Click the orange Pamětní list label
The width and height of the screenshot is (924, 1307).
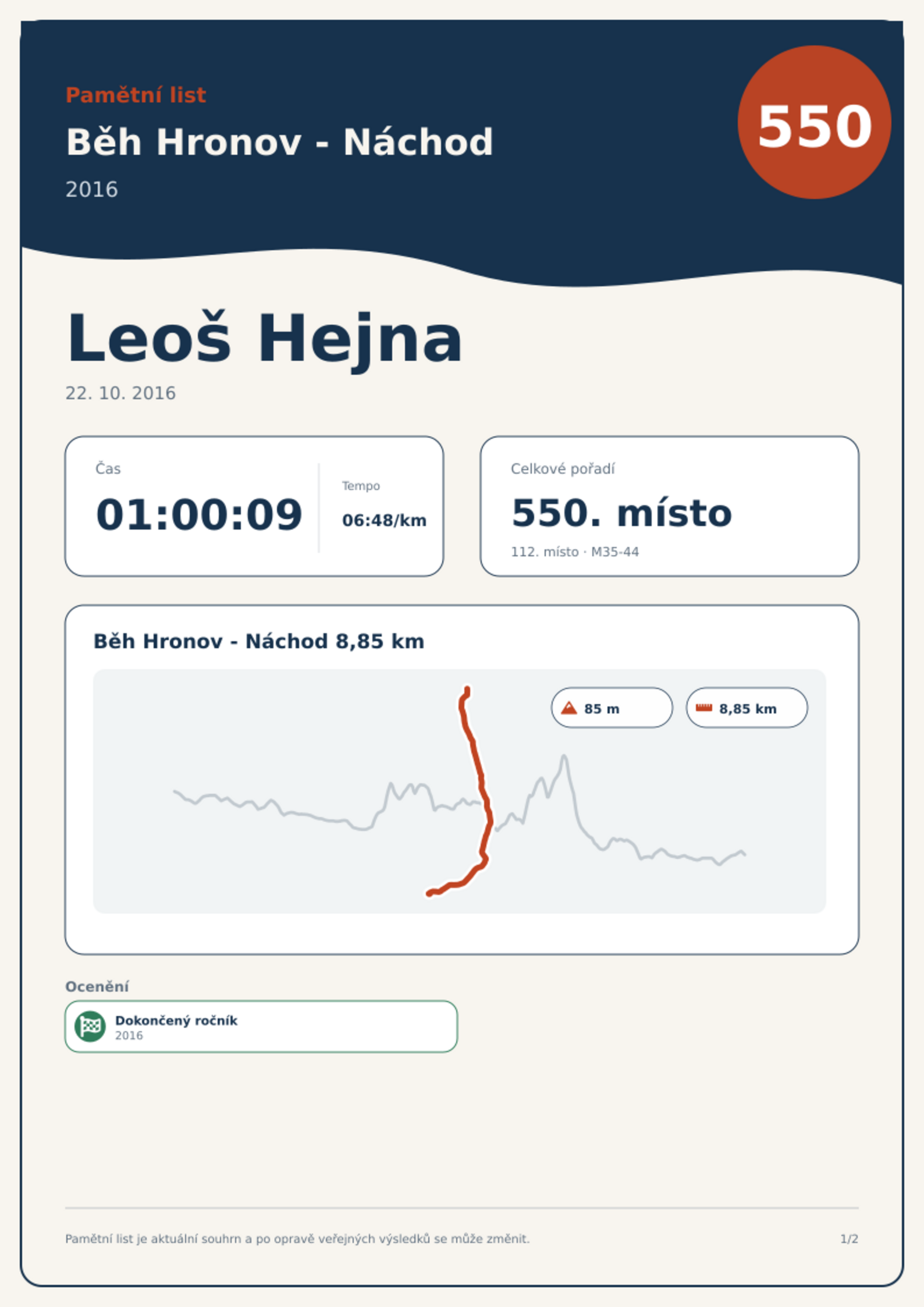tap(136, 95)
